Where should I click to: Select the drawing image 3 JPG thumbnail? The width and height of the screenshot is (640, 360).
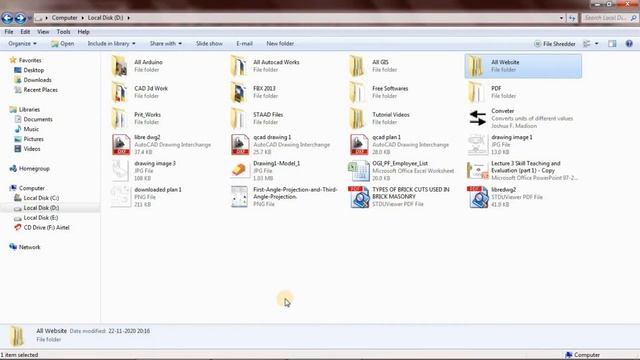(121, 171)
